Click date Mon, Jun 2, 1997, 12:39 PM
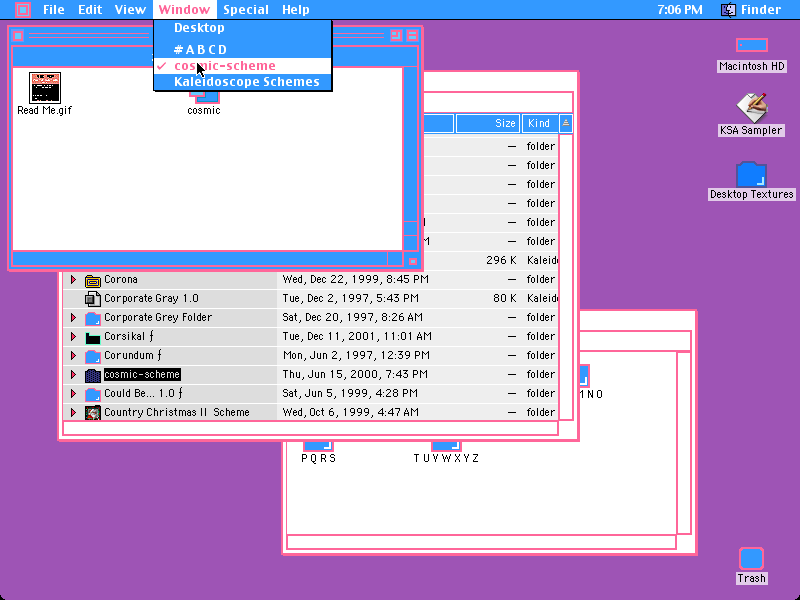Image resolution: width=800 pixels, height=600 pixels. pyautogui.click(x=356, y=355)
